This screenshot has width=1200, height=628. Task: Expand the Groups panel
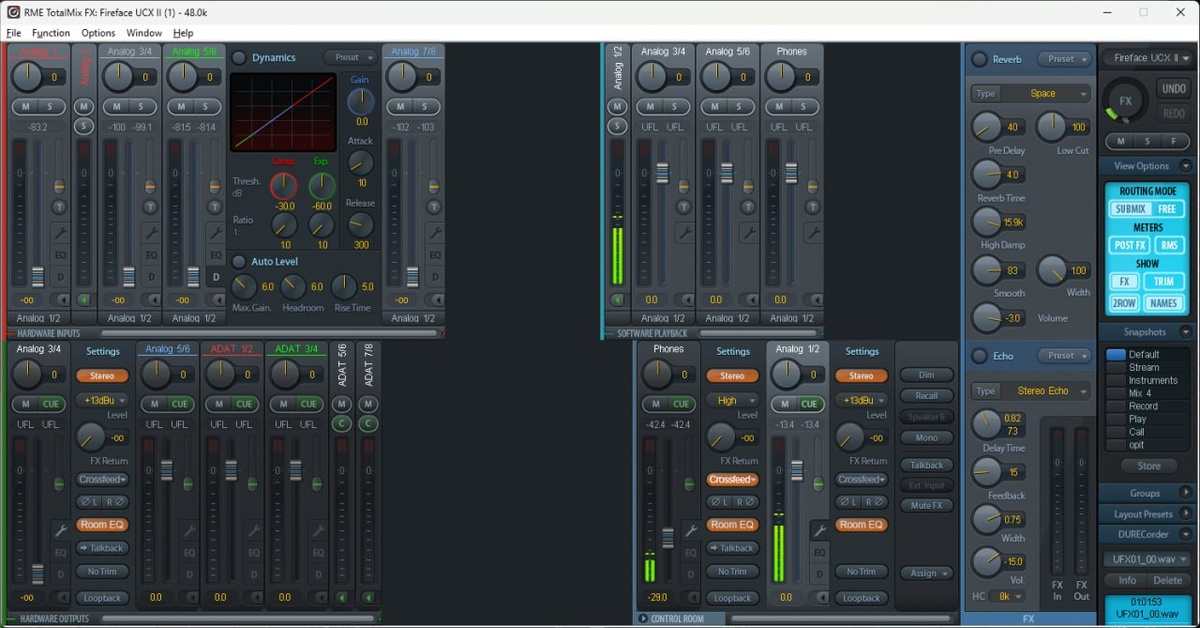click(1186, 493)
